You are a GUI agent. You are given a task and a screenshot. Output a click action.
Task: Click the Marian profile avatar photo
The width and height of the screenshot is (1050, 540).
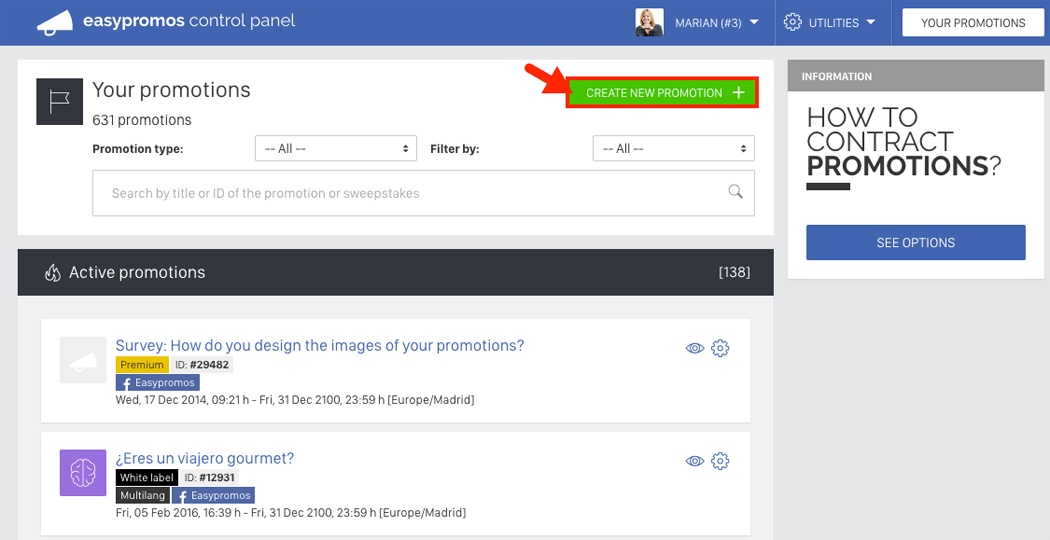point(649,22)
